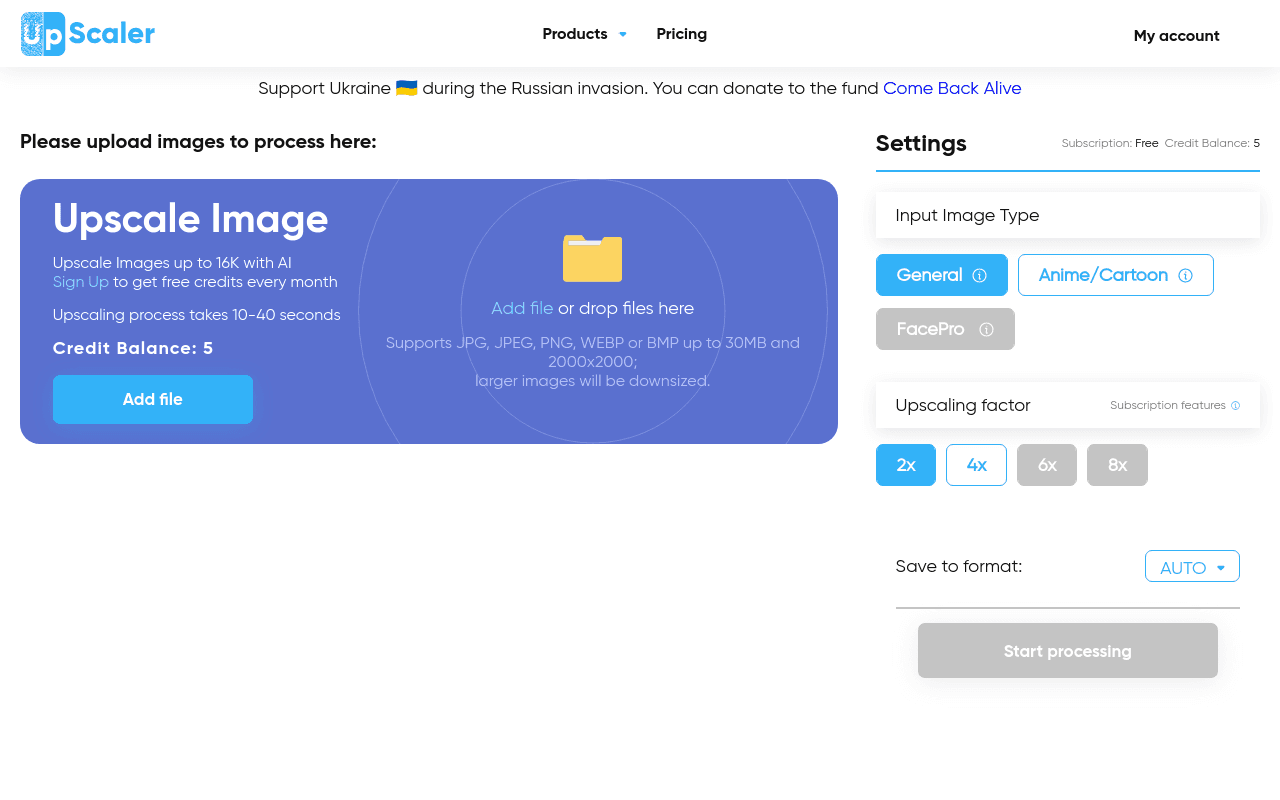Click the yellow folder upload icon

point(592,258)
